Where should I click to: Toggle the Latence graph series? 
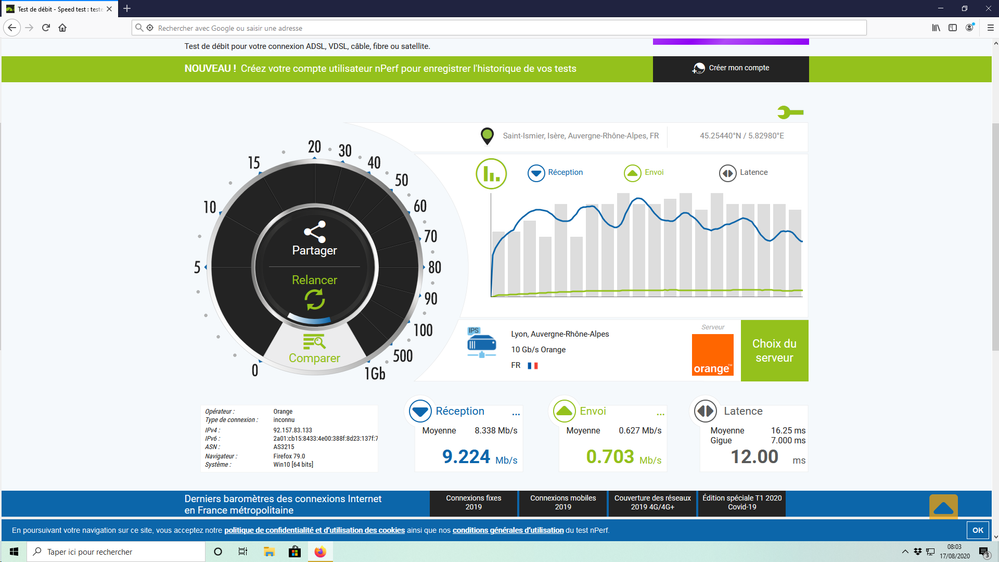coord(743,173)
